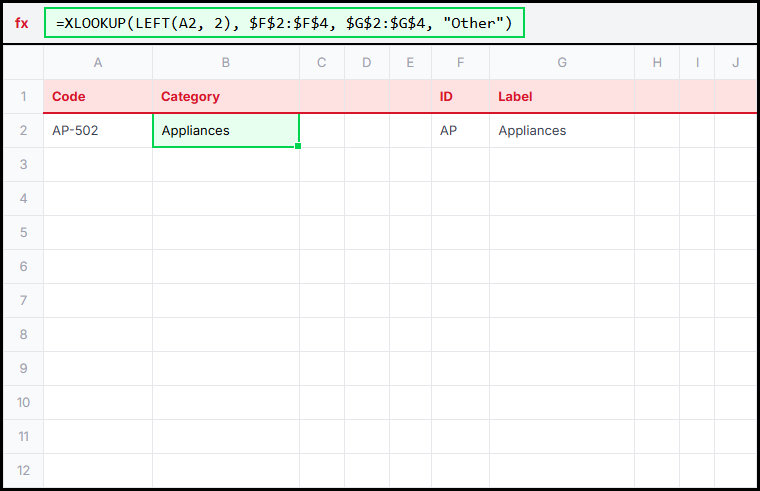
Task: Select row 4 header
Action: 23,198
